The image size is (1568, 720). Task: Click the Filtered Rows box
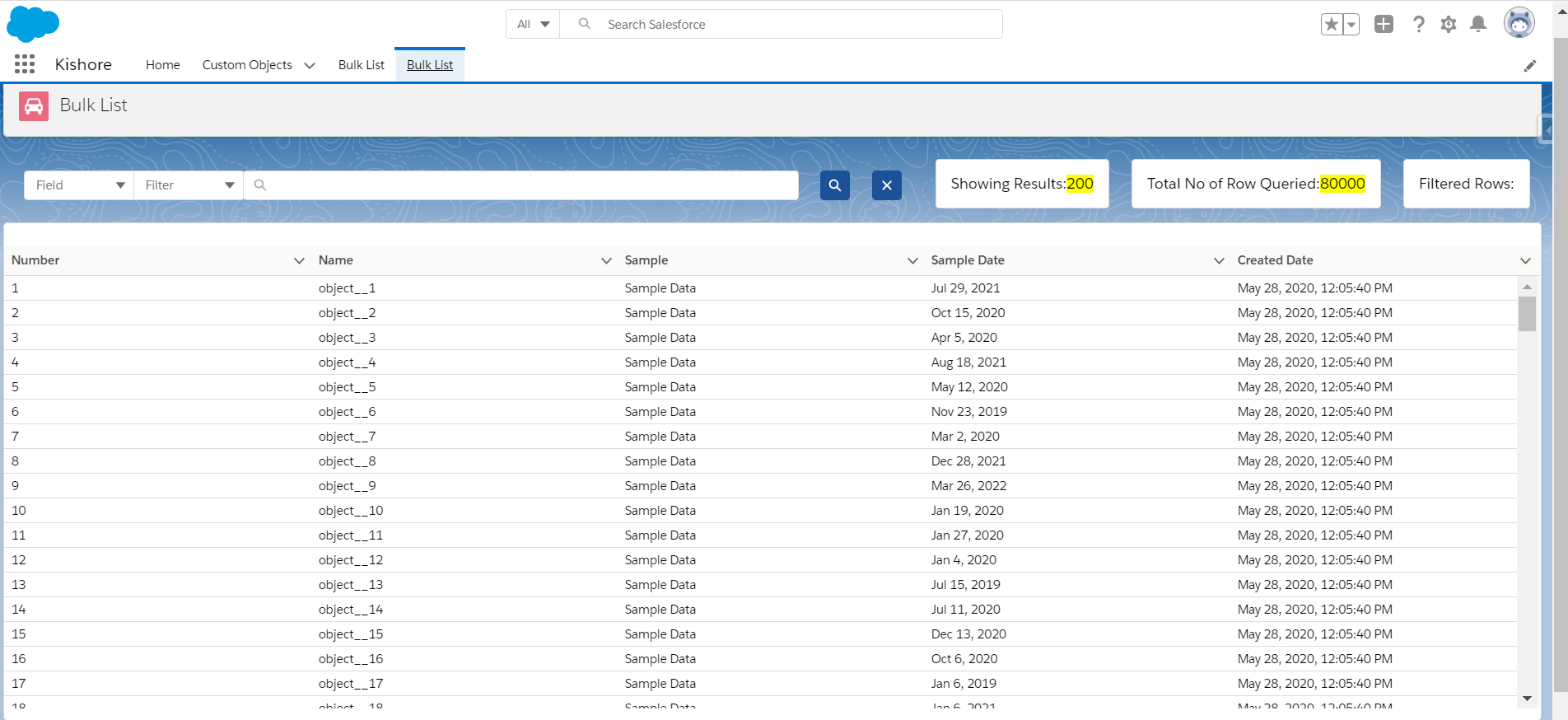pyautogui.click(x=1466, y=184)
